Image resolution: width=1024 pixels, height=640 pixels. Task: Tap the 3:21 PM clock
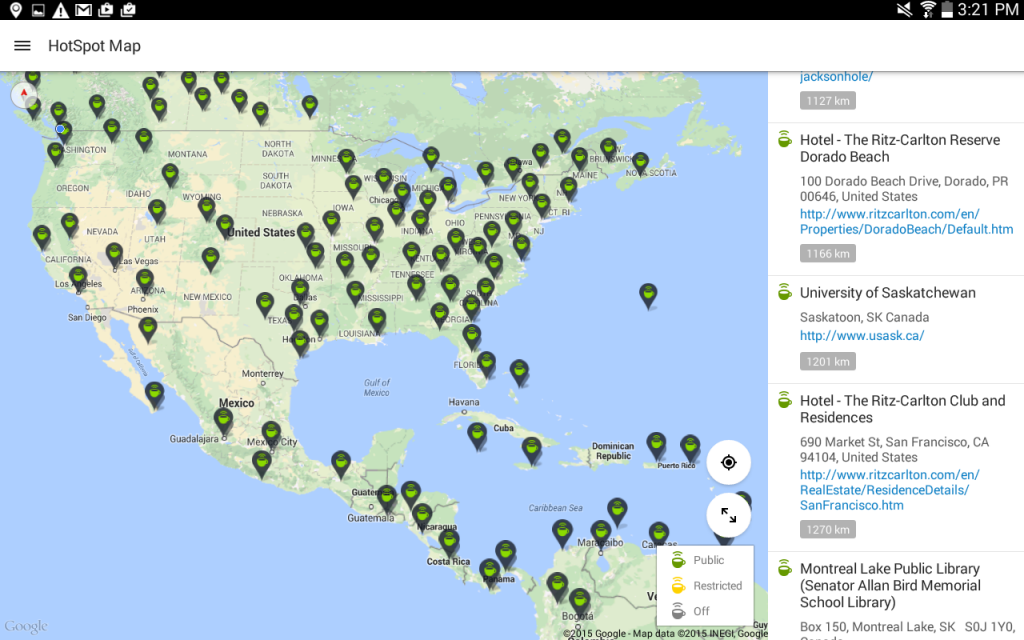point(987,10)
